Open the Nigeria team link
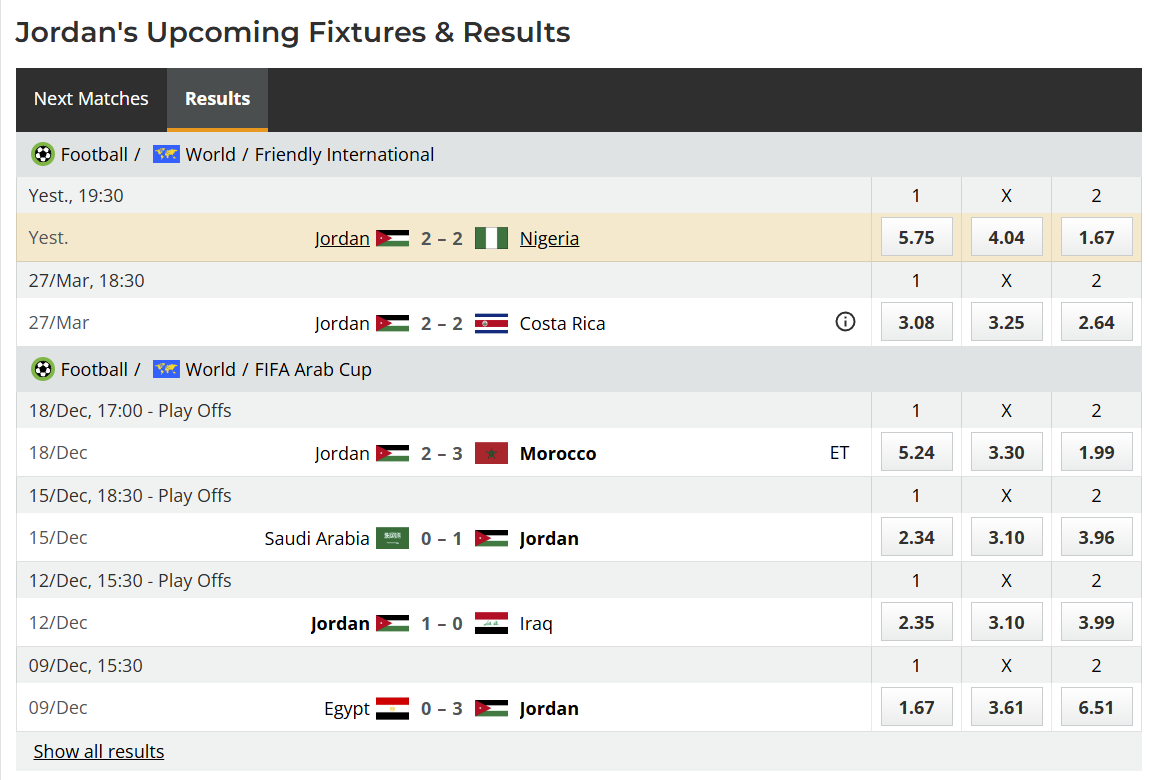Image resolution: width=1150 pixels, height=780 pixels. coord(549,238)
